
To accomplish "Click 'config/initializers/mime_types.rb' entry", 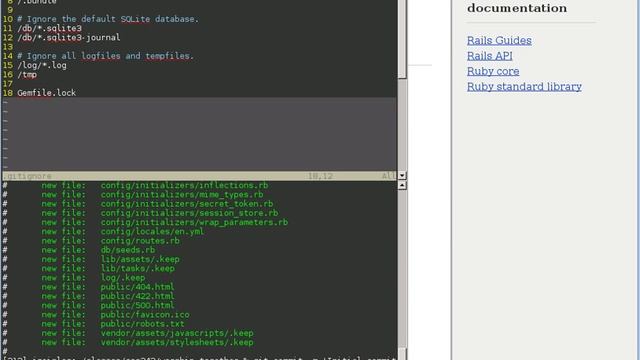I will 182,195.
